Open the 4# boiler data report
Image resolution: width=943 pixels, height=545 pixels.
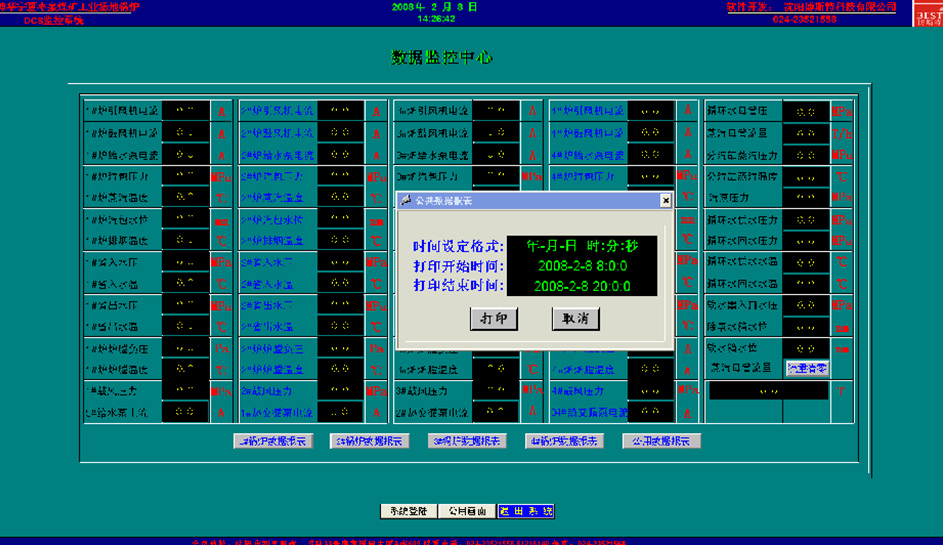tap(564, 441)
